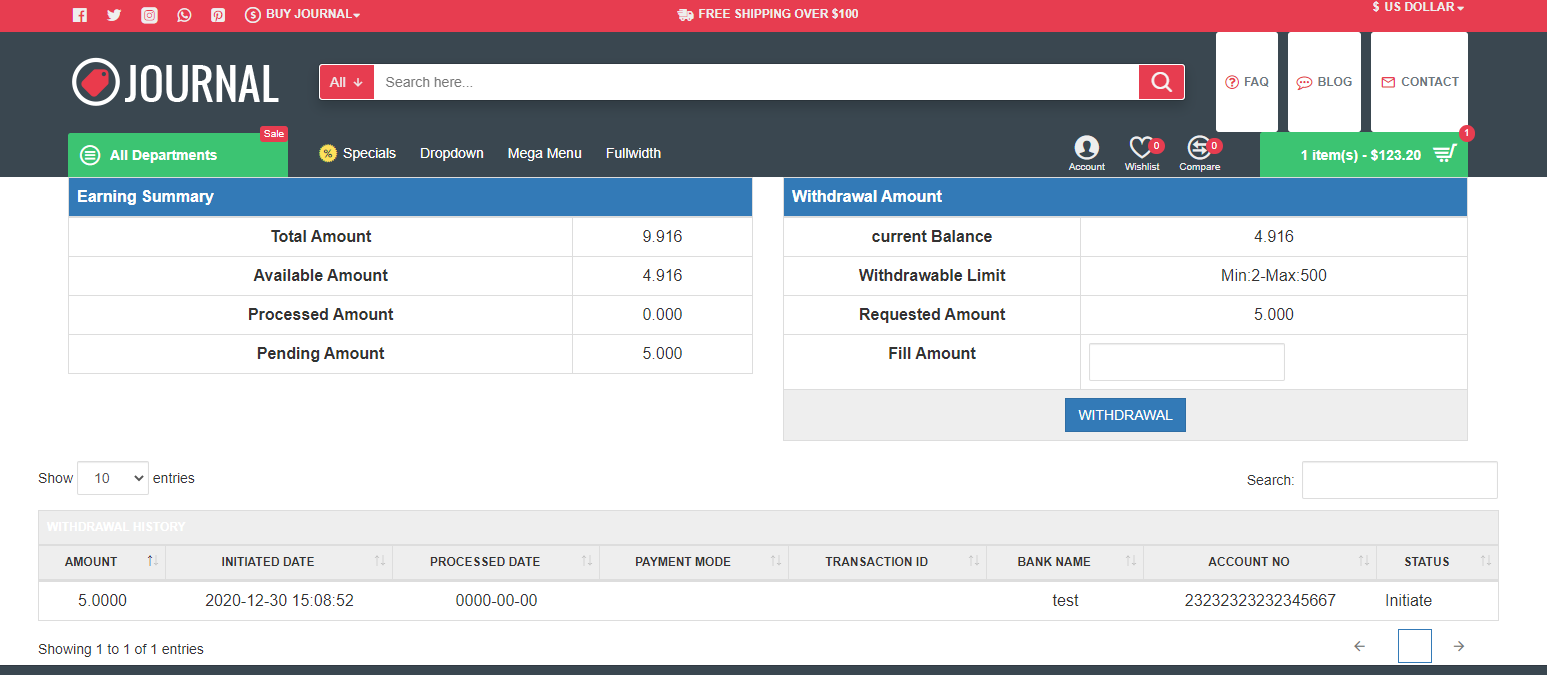Open the CONTACT page link
1547x675 pixels.
click(x=1419, y=82)
